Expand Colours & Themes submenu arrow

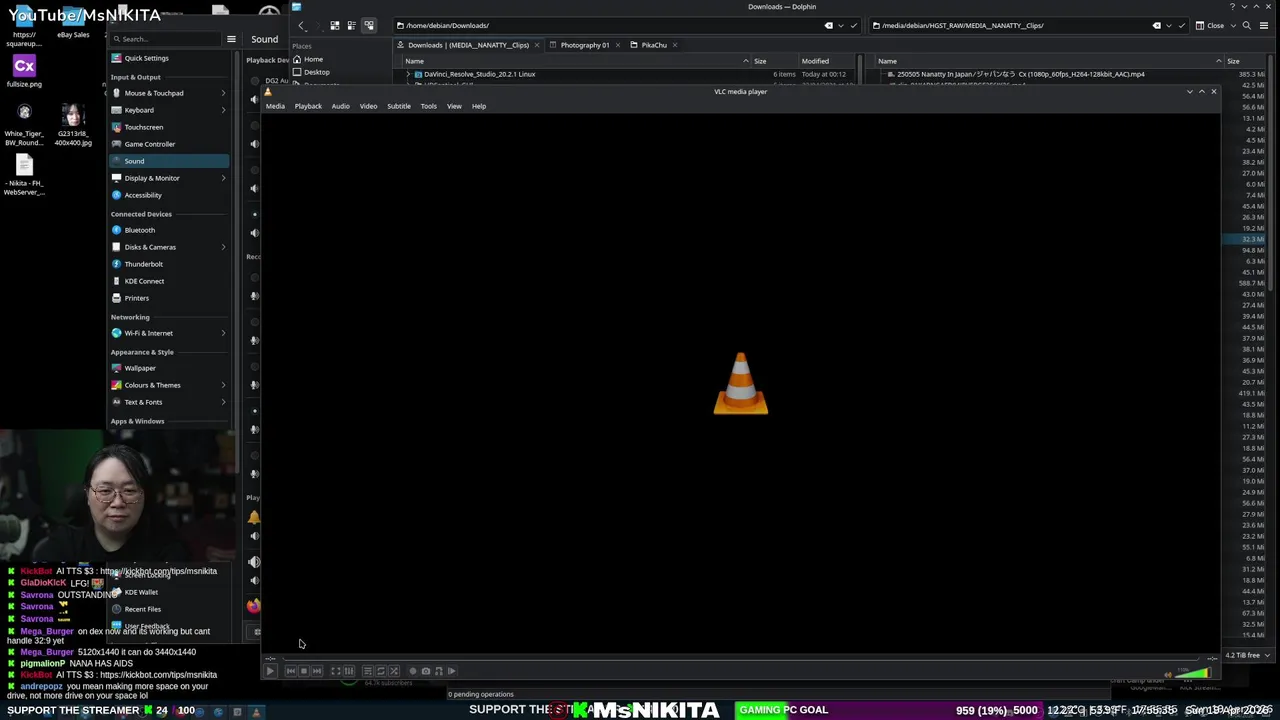click(x=223, y=385)
